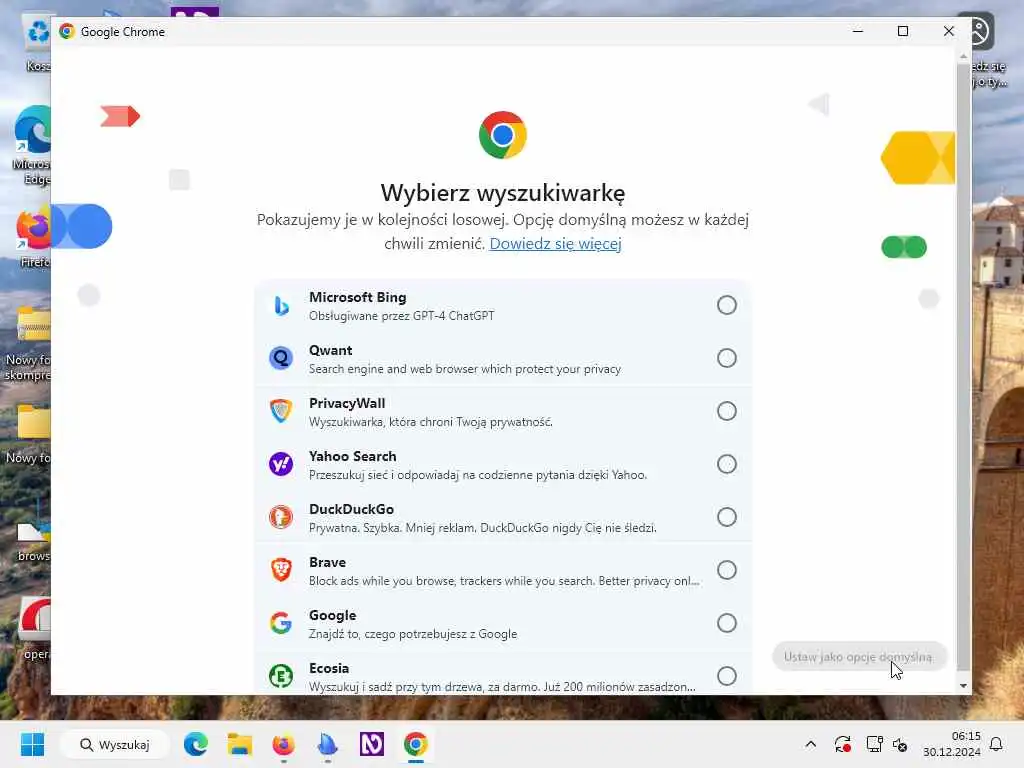The width and height of the screenshot is (1024, 768).
Task: Click the Microsoft Bing logo icon
Action: 281,305
